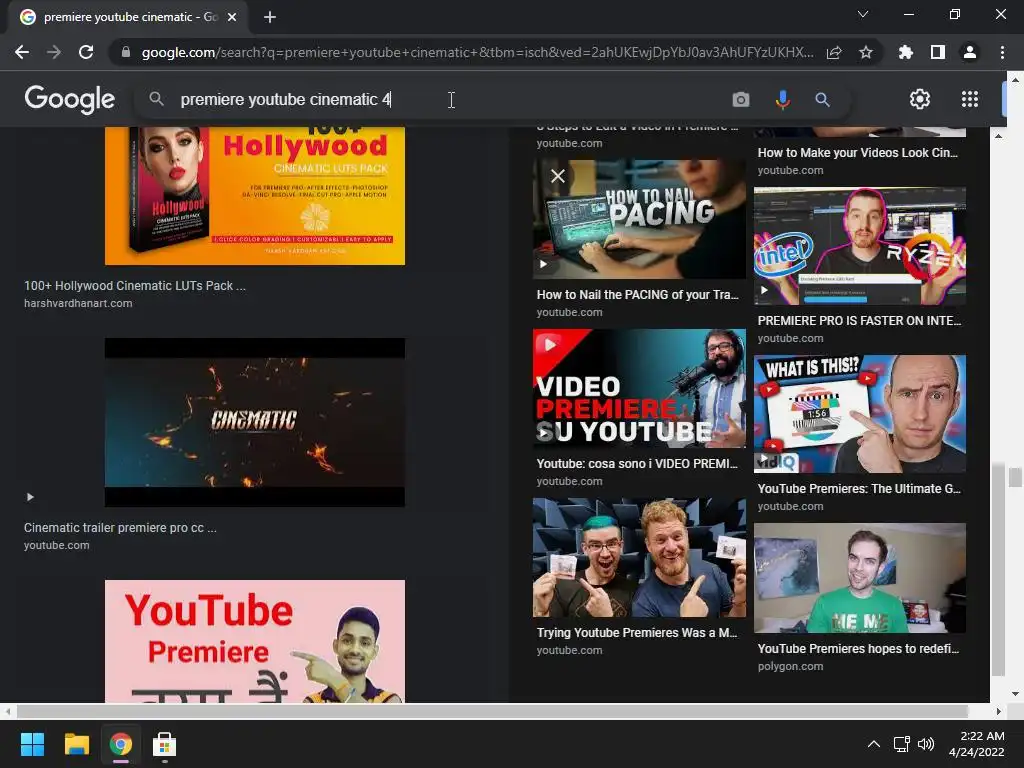The width and height of the screenshot is (1024, 768).
Task: Visit harshvardhanart.com source link
Action: [x=78, y=303]
